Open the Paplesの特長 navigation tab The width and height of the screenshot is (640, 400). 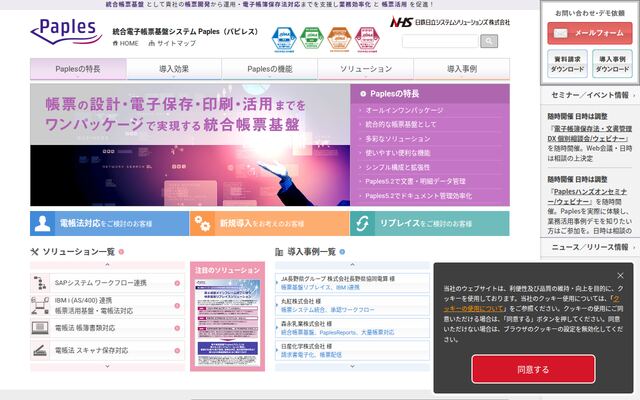click(78, 69)
